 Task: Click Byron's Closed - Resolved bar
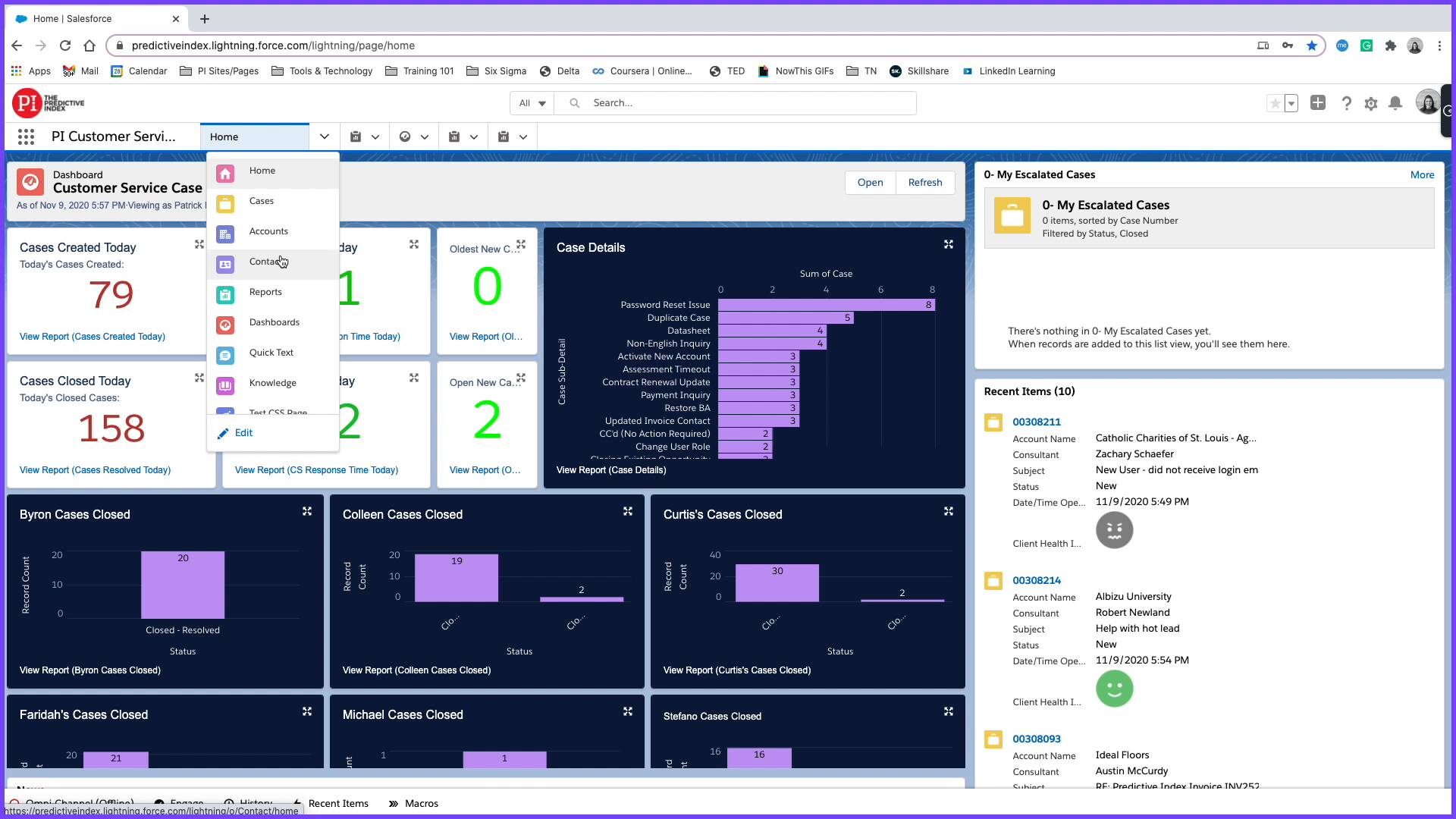183,585
